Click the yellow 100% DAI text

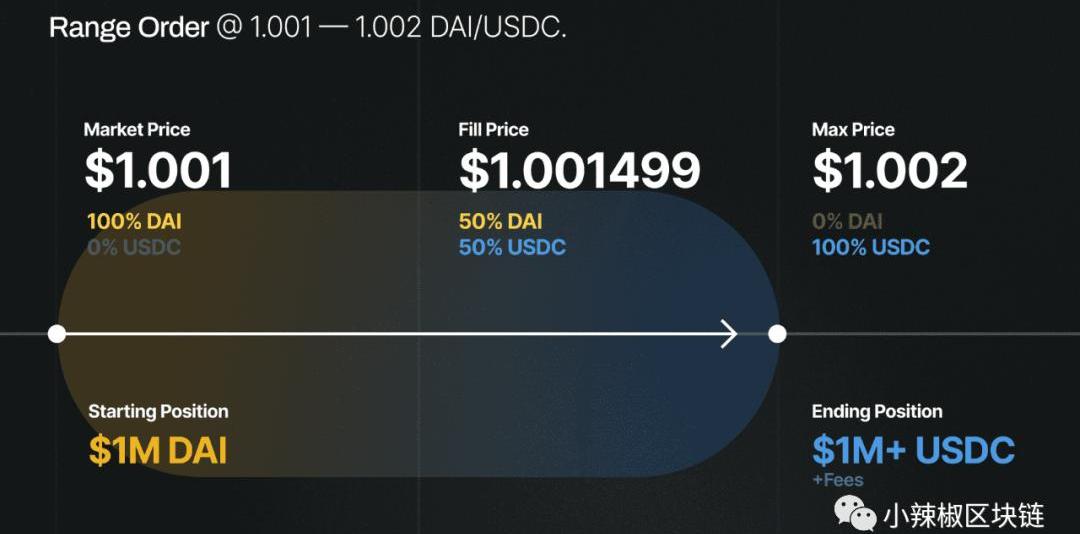[x=134, y=222]
